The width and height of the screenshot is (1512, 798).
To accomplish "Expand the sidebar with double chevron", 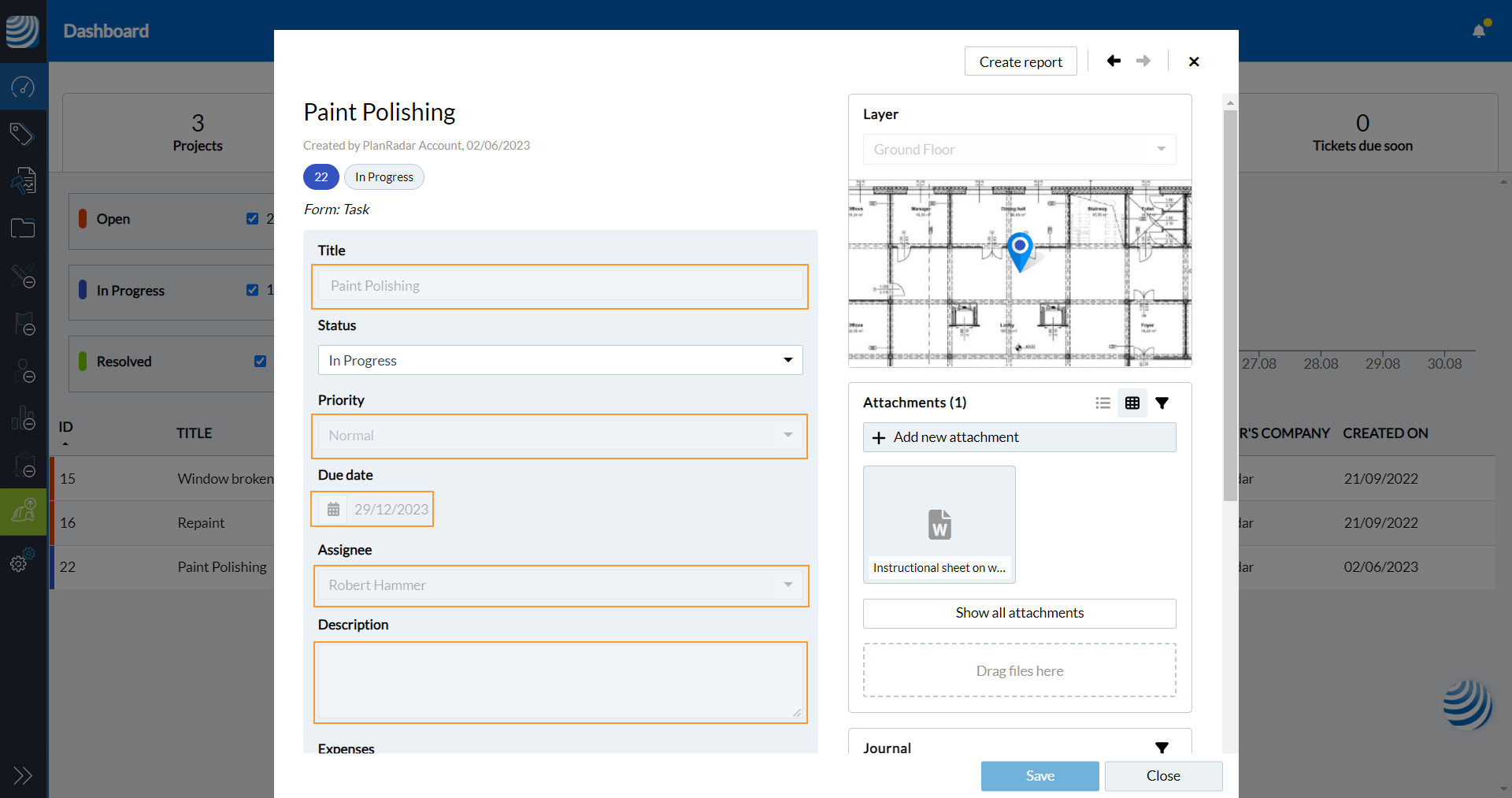I will pos(23,775).
